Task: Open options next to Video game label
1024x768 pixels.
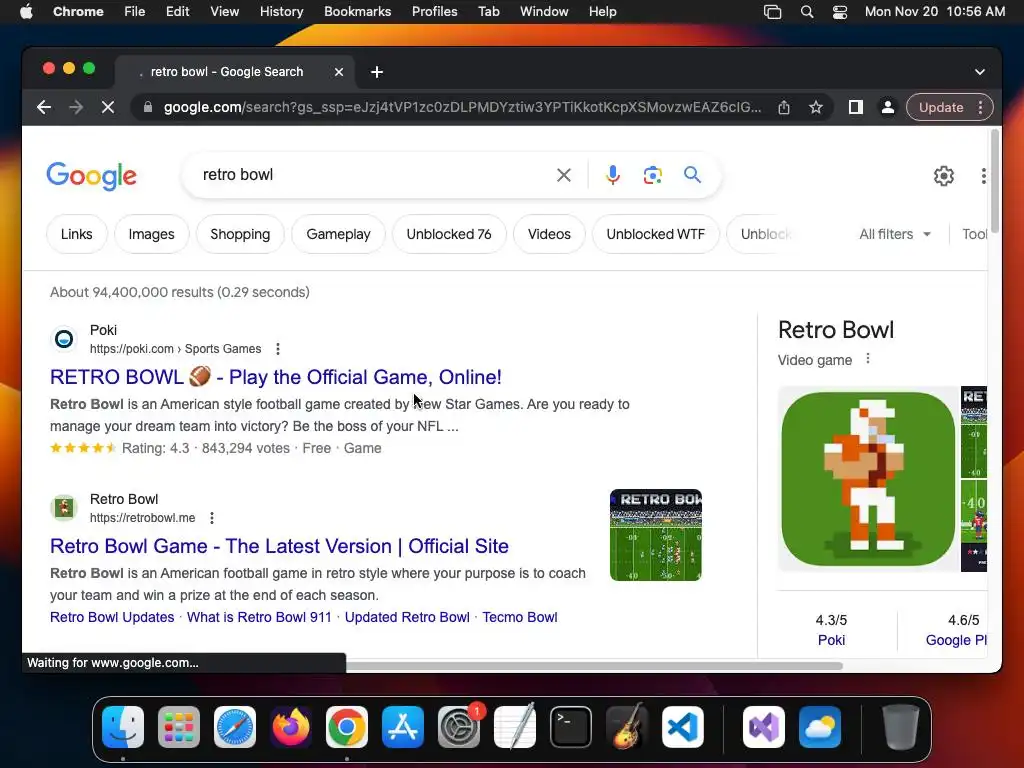Action: point(868,359)
